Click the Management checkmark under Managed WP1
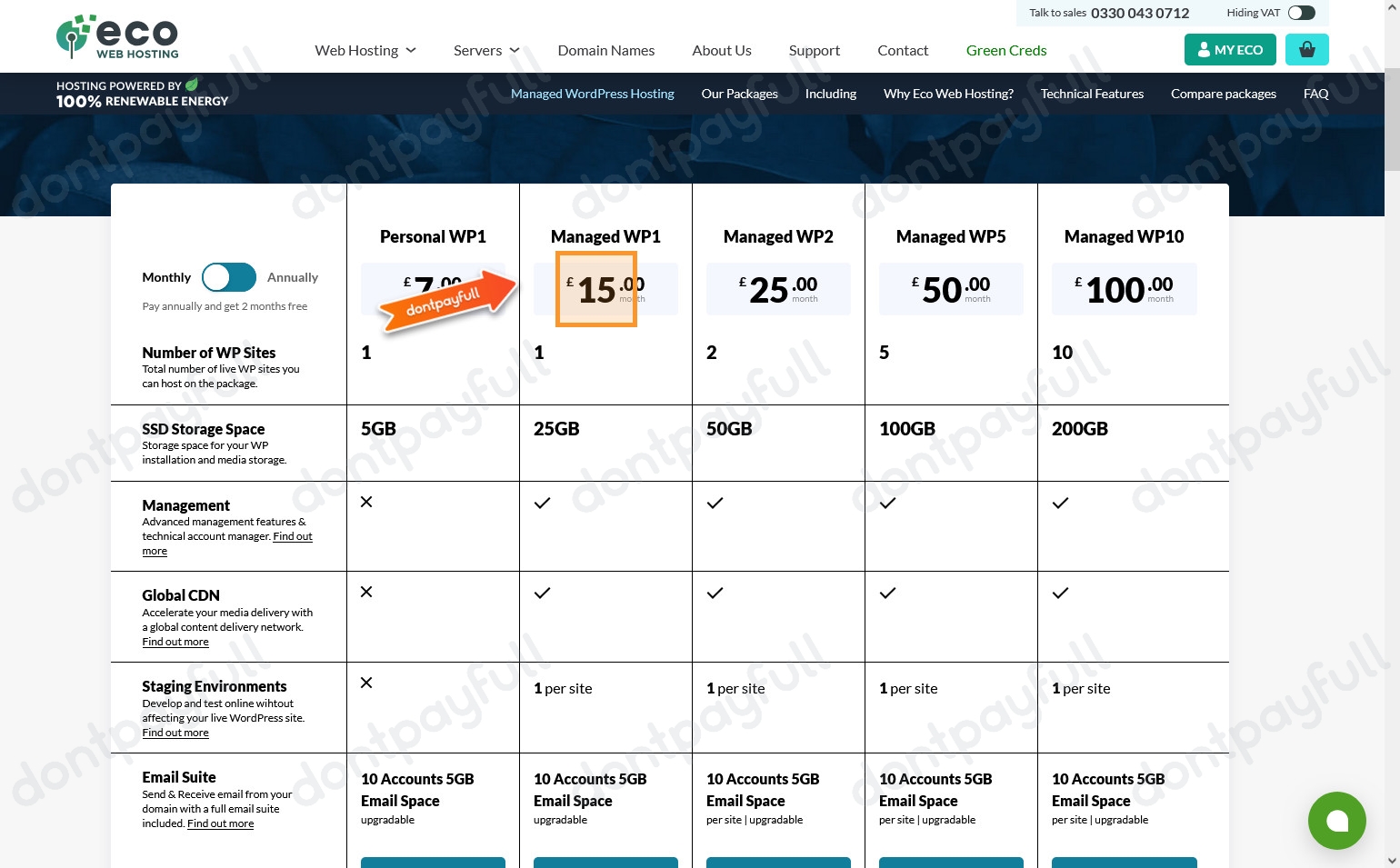 click(542, 503)
